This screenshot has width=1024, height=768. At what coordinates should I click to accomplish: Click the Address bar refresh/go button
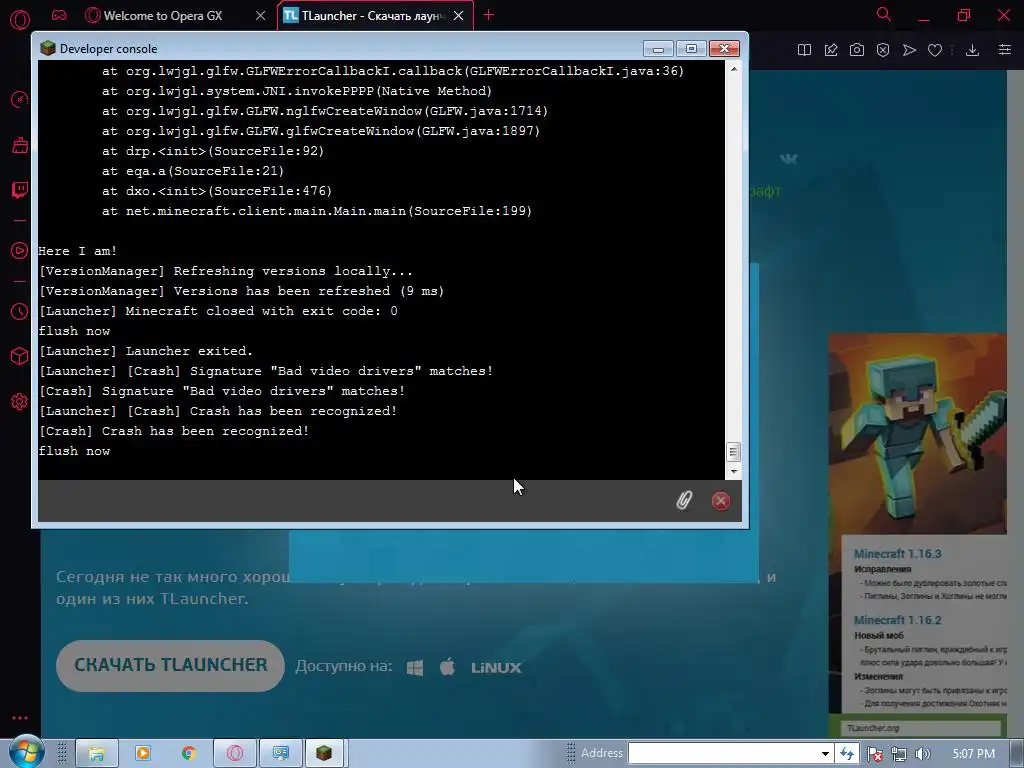click(847, 754)
